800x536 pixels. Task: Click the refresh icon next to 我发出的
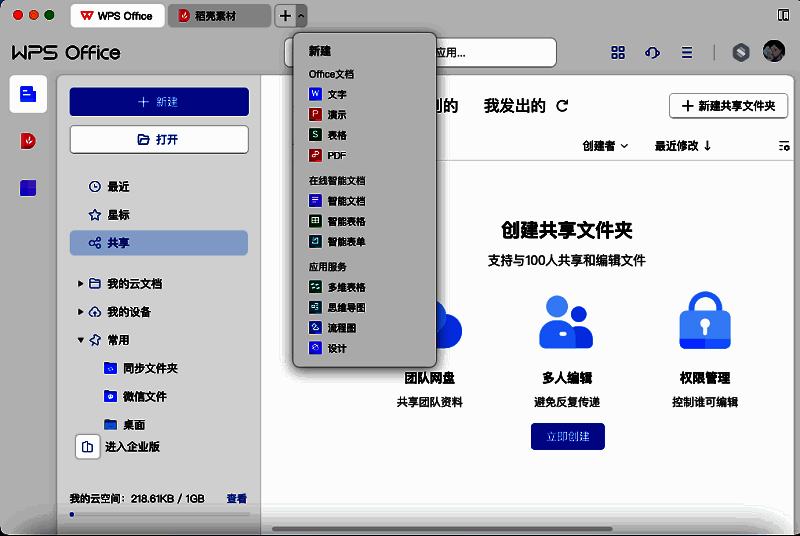pyautogui.click(x=562, y=106)
